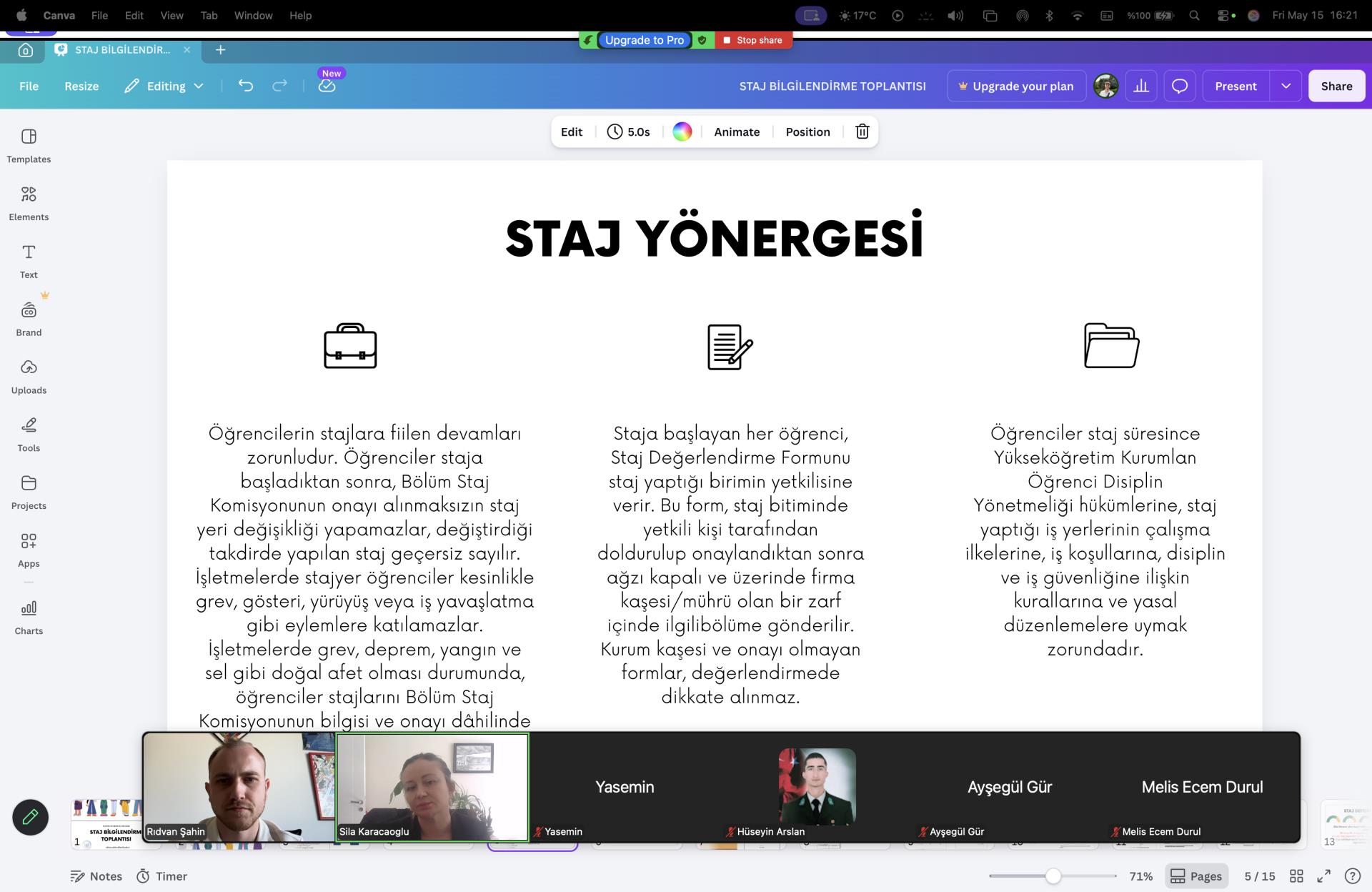The width and height of the screenshot is (1372, 892).
Task: Open the View menu in macOS menu bar
Action: click(171, 15)
